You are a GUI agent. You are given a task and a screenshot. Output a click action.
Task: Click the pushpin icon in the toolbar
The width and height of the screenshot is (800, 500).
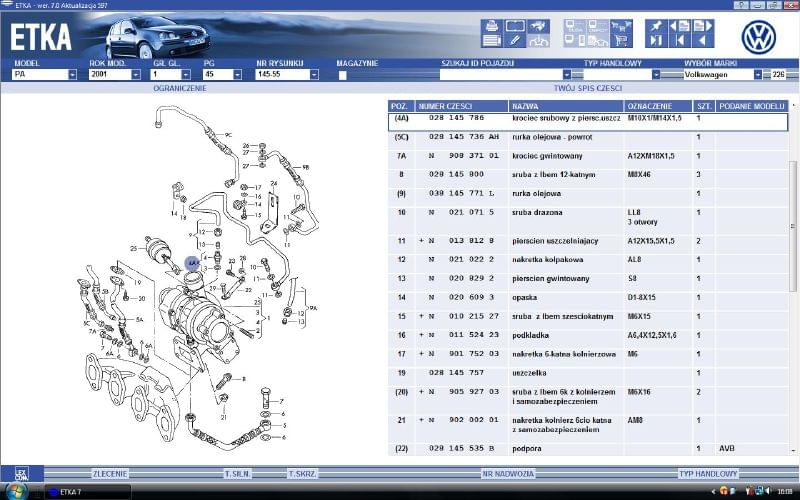(x=656, y=26)
